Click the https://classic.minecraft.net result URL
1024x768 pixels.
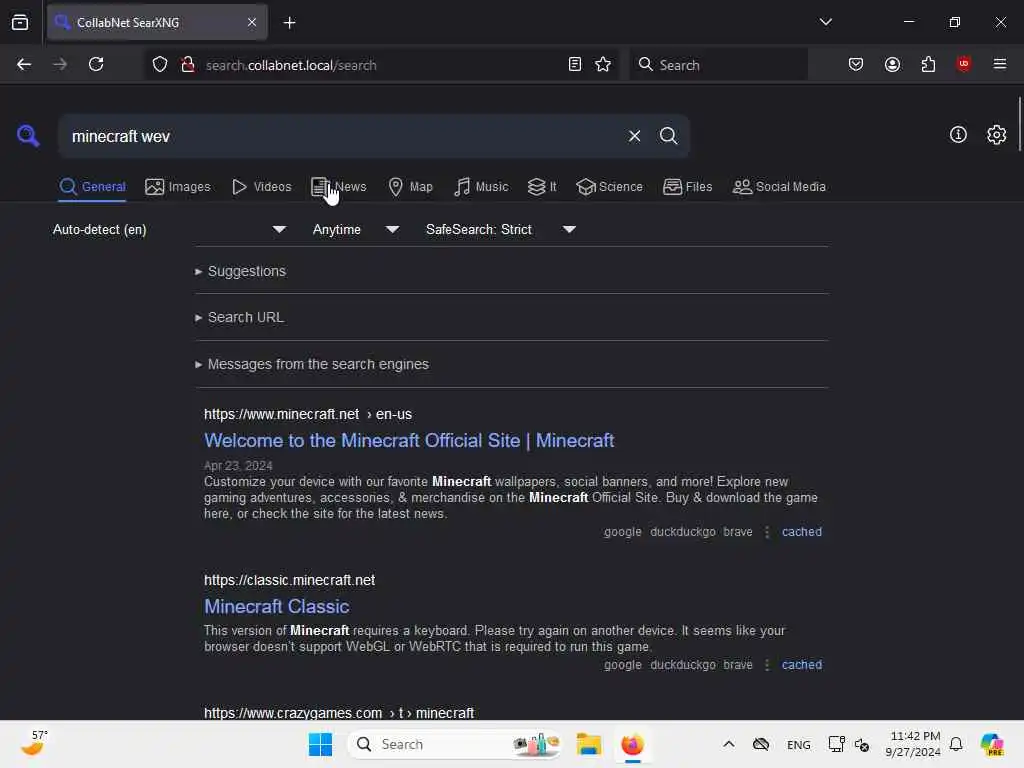click(289, 580)
